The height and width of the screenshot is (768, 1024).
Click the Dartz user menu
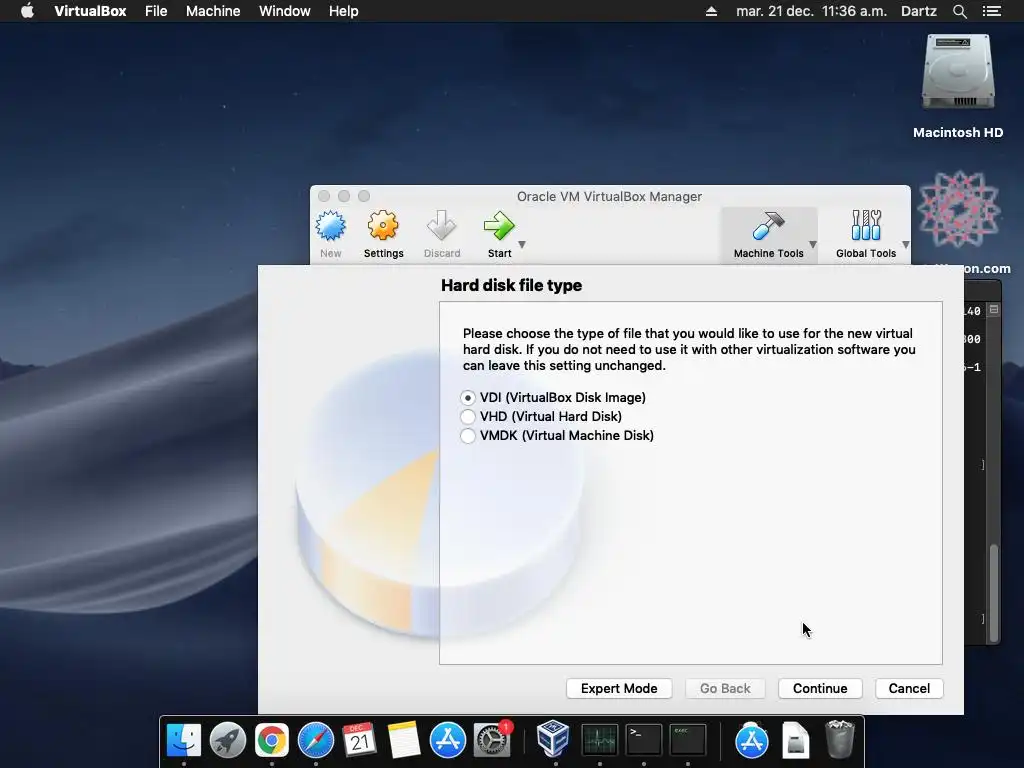point(919,11)
